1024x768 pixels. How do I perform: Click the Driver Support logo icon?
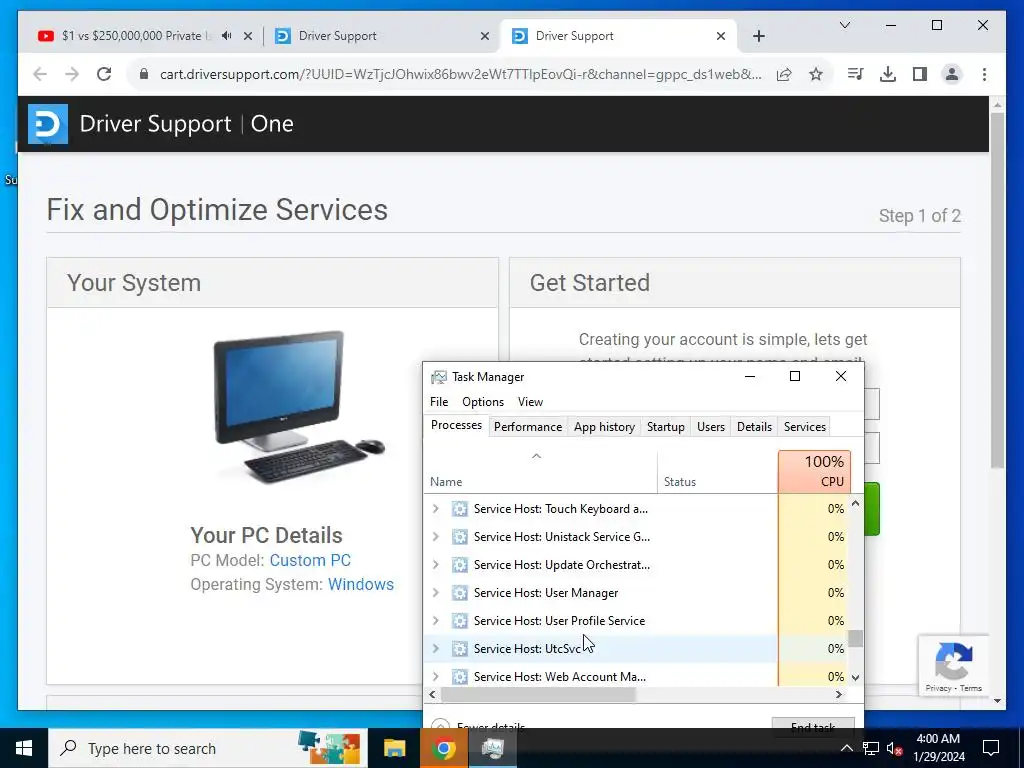[48, 123]
